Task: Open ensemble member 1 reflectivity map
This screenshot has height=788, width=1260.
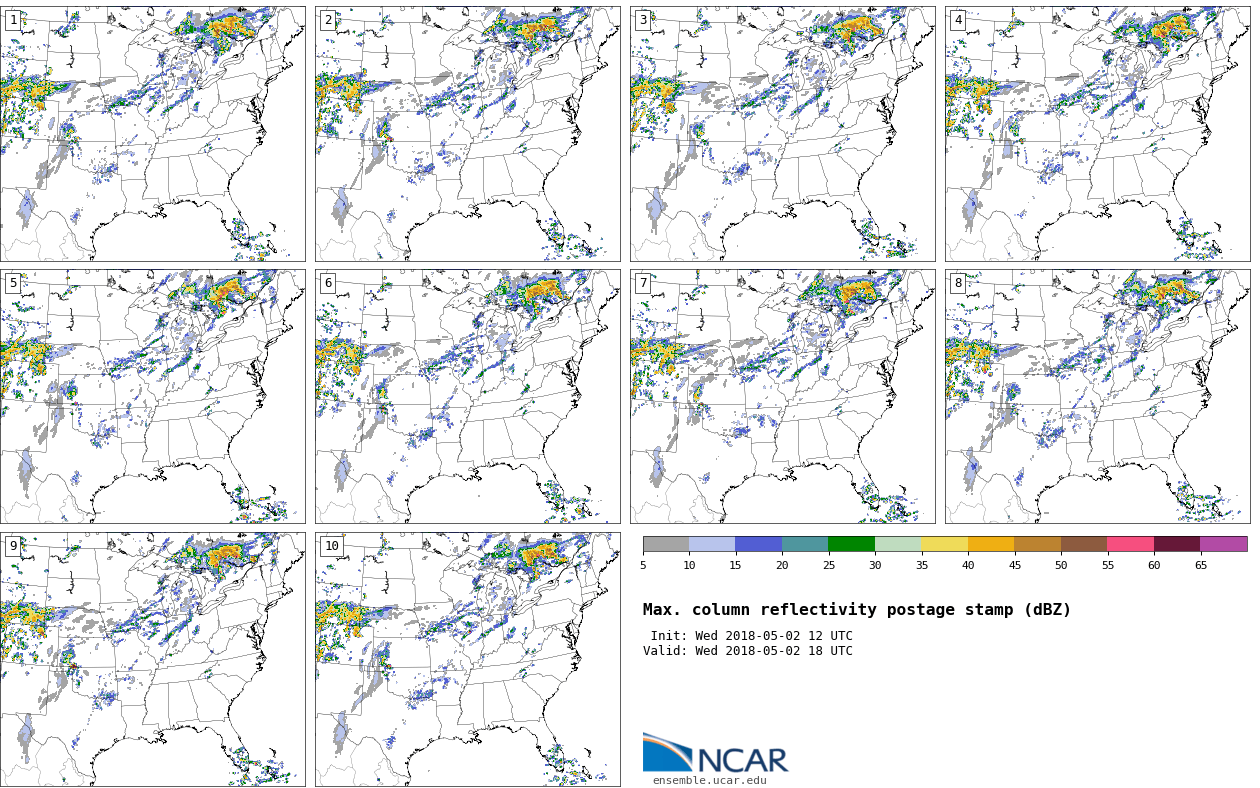Action: (152, 134)
